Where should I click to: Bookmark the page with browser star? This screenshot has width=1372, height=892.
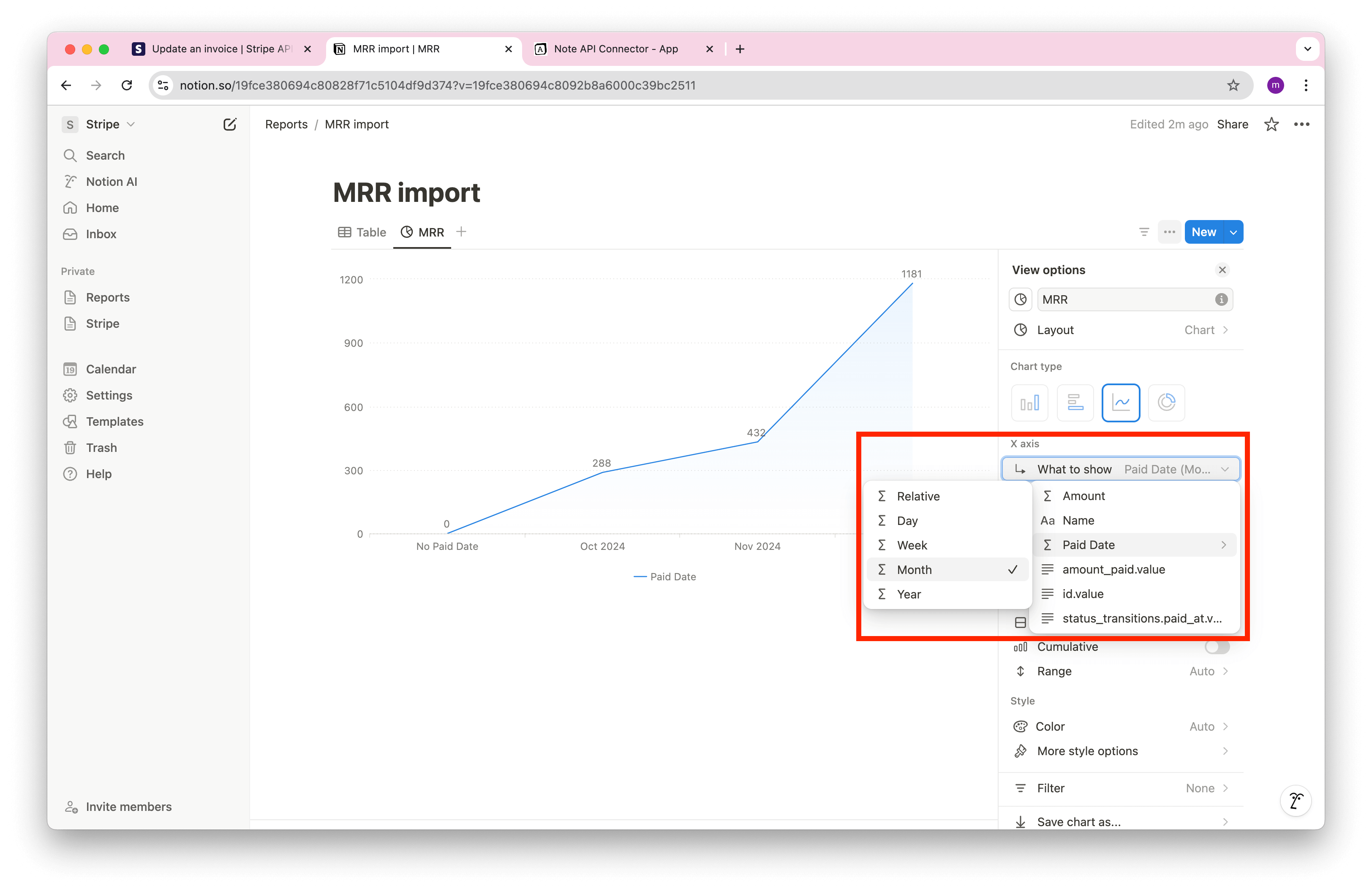pos(1233,85)
